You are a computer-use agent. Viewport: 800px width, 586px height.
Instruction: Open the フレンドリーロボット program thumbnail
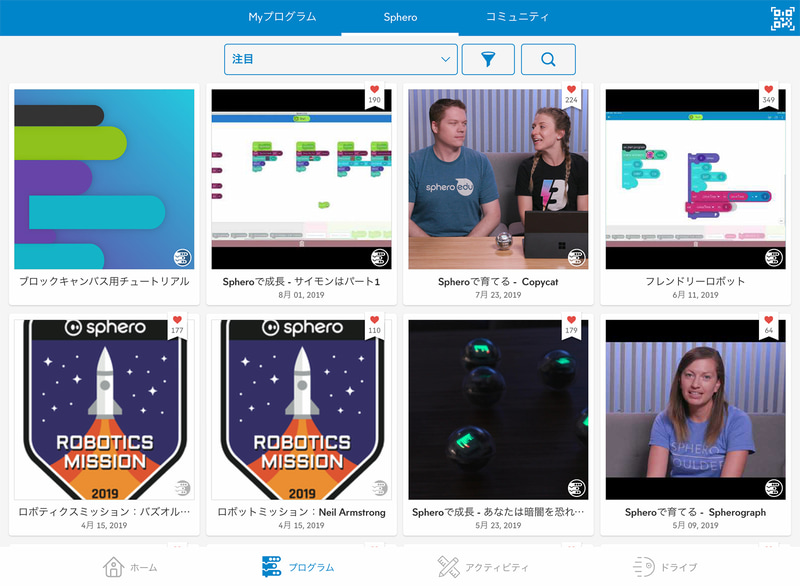pos(695,179)
